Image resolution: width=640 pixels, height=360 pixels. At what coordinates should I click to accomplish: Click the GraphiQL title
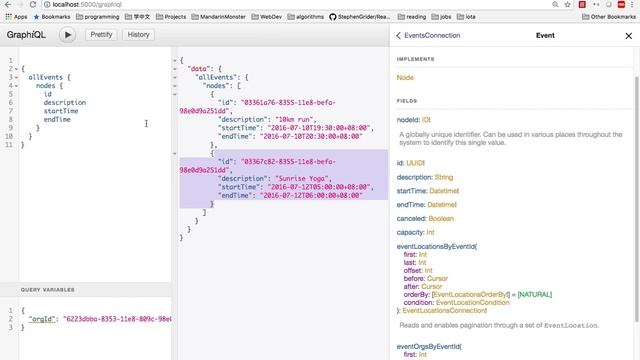[26, 35]
